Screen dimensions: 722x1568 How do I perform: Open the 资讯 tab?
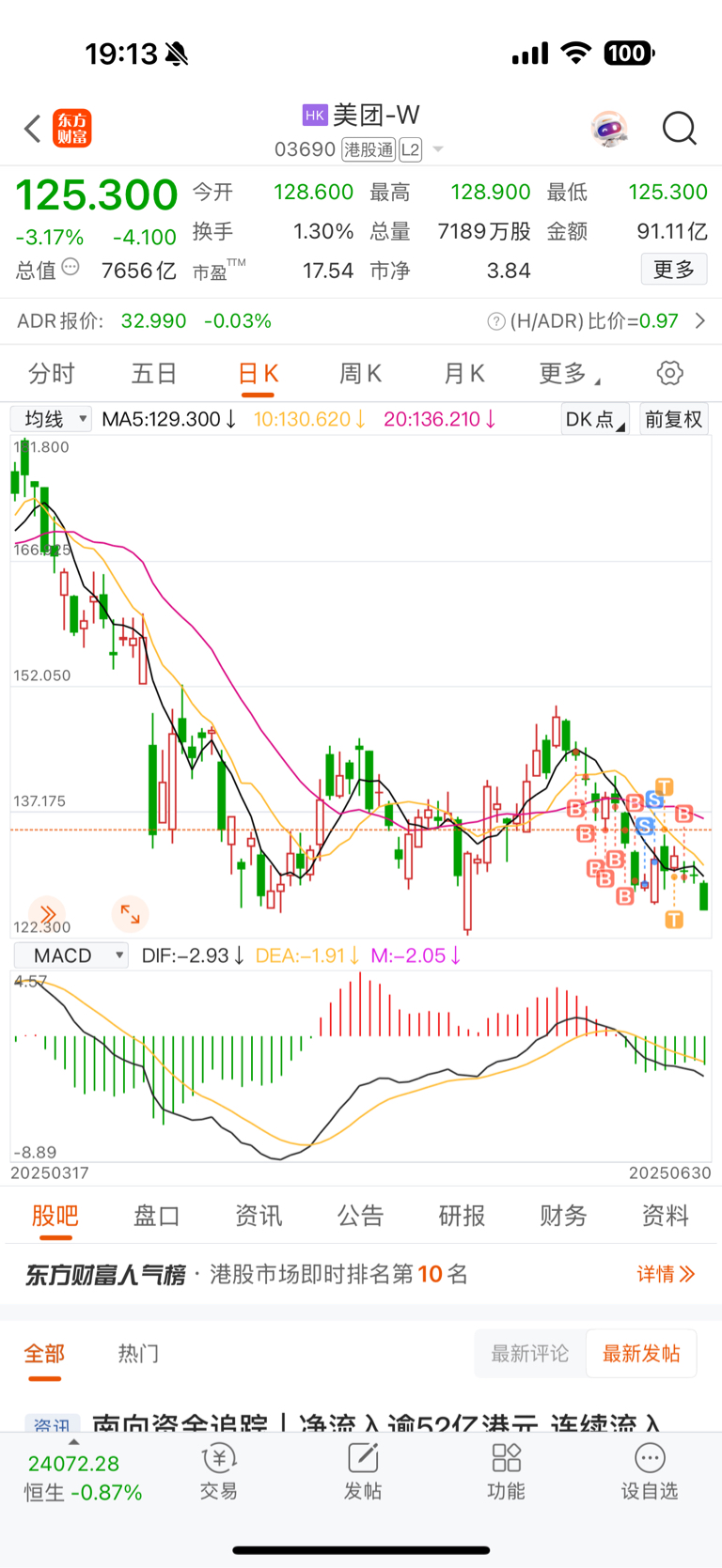coord(259,1216)
